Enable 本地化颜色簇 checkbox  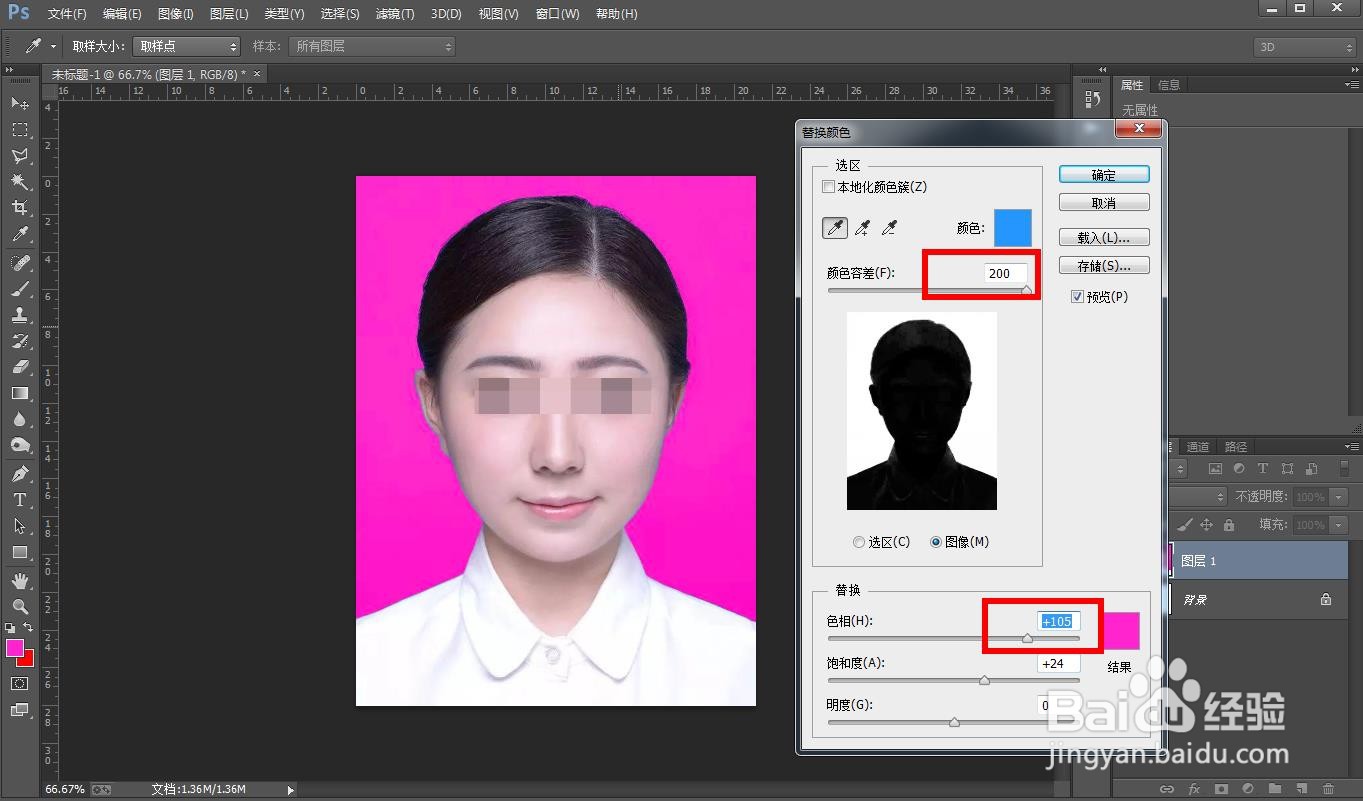tap(828, 187)
